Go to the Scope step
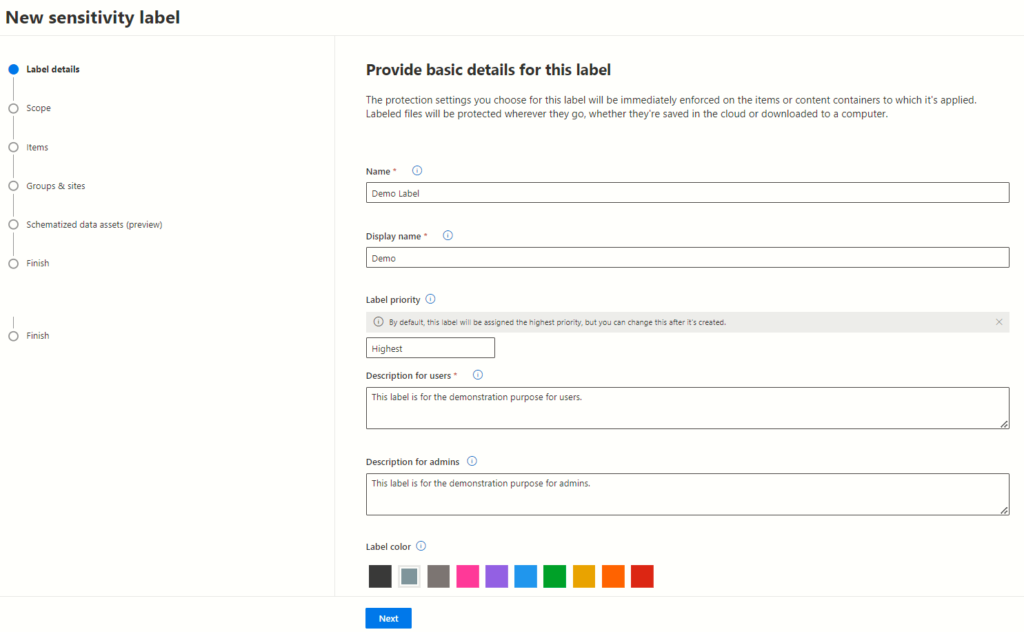The image size is (1024, 632). pyautogui.click(x=38, y=108)
